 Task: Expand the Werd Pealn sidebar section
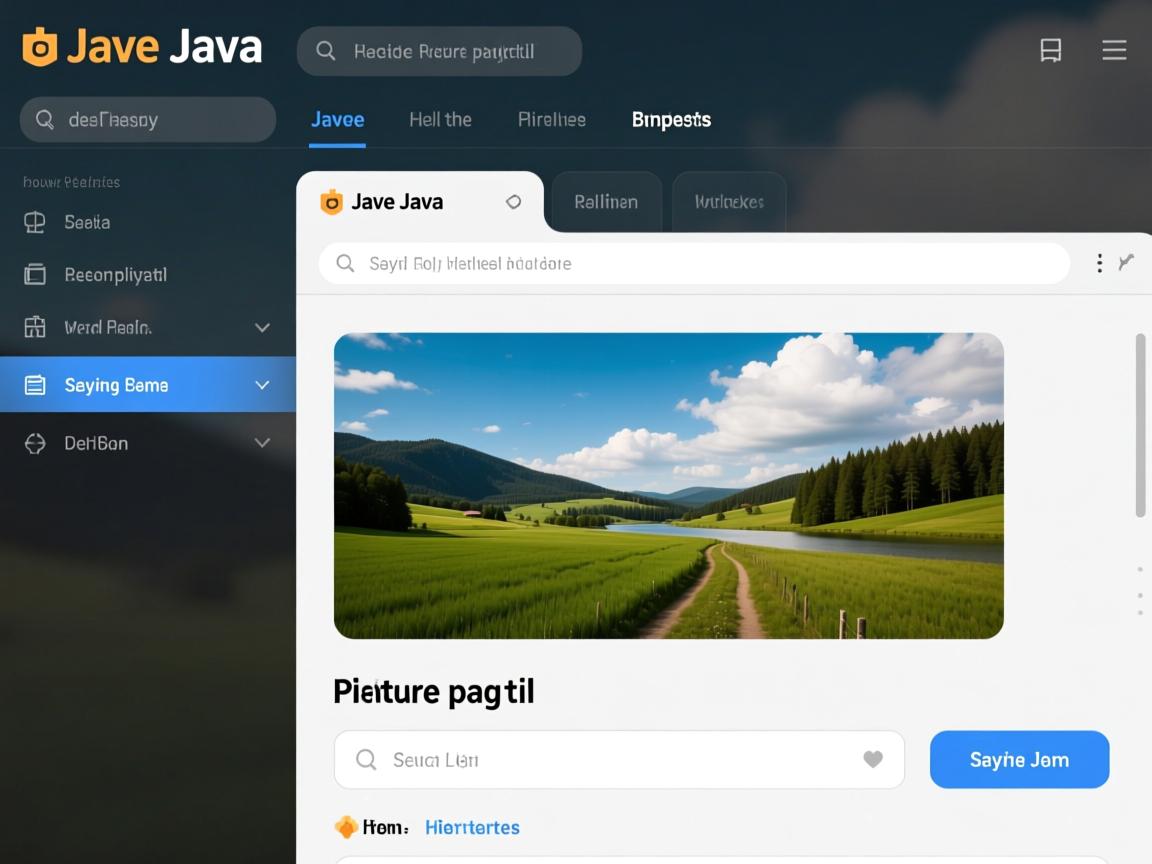(262, 327)
